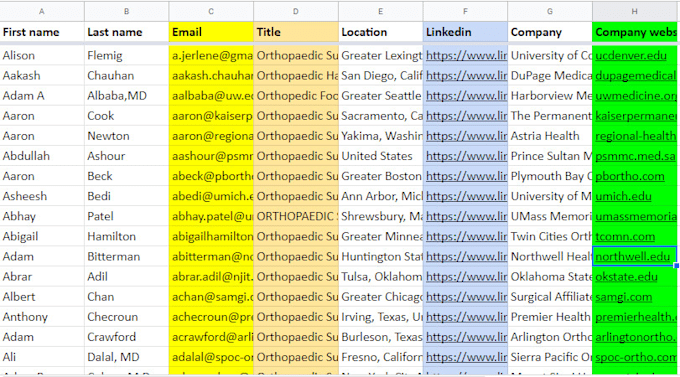Select first name cell 'Alison'
Image resolution: width=680 pixels, height=377 pixels.
tap(42, 56)
